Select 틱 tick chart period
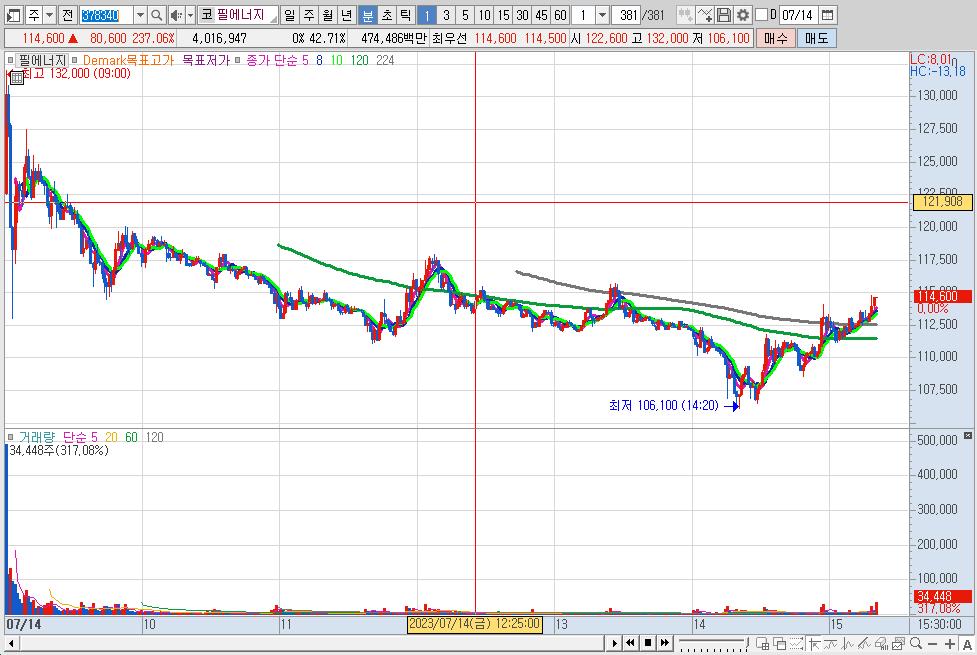Screen dimensions: 977x655 406,15
